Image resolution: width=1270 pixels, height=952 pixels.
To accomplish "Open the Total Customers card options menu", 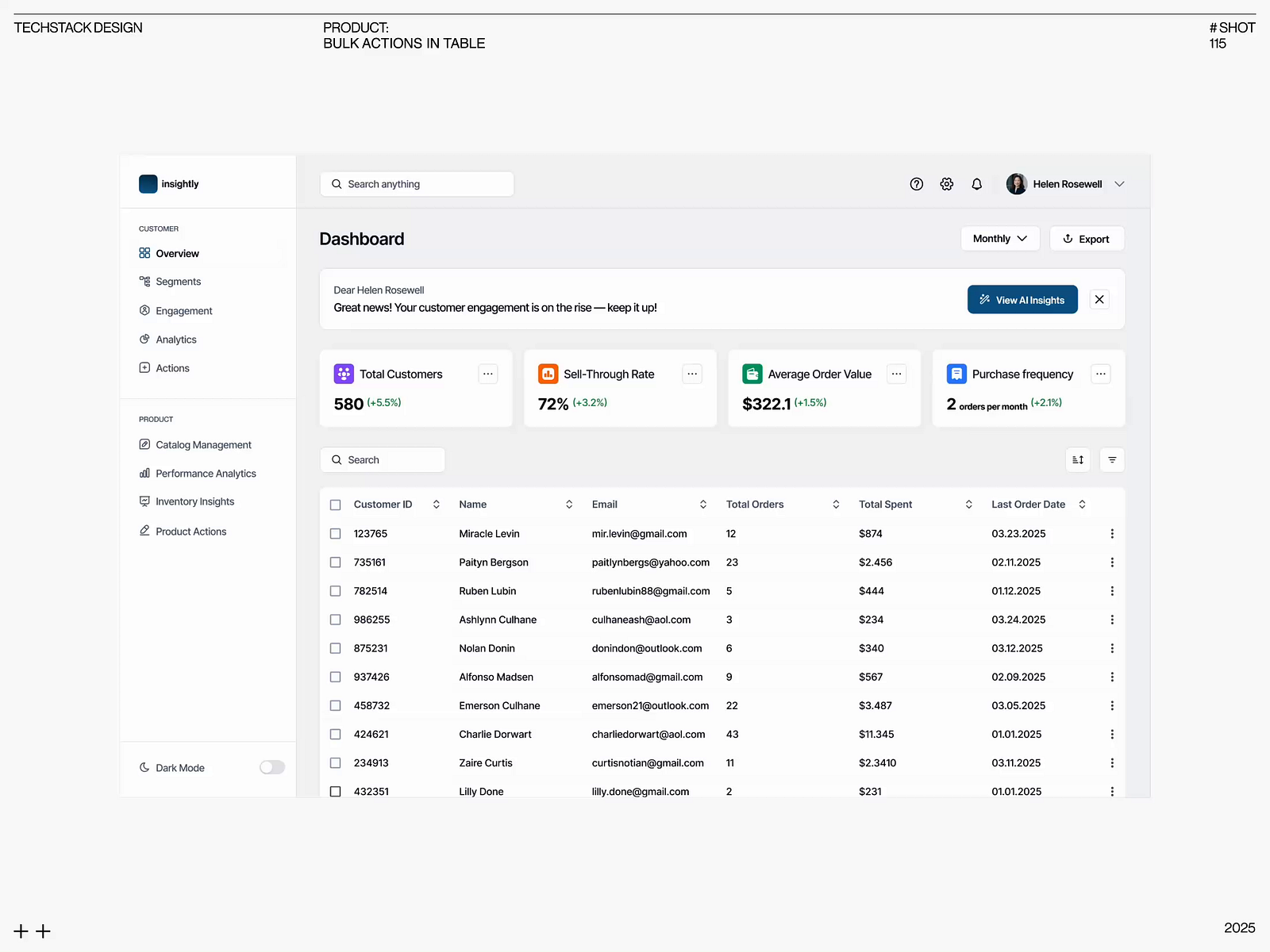I will coord(487,373).
